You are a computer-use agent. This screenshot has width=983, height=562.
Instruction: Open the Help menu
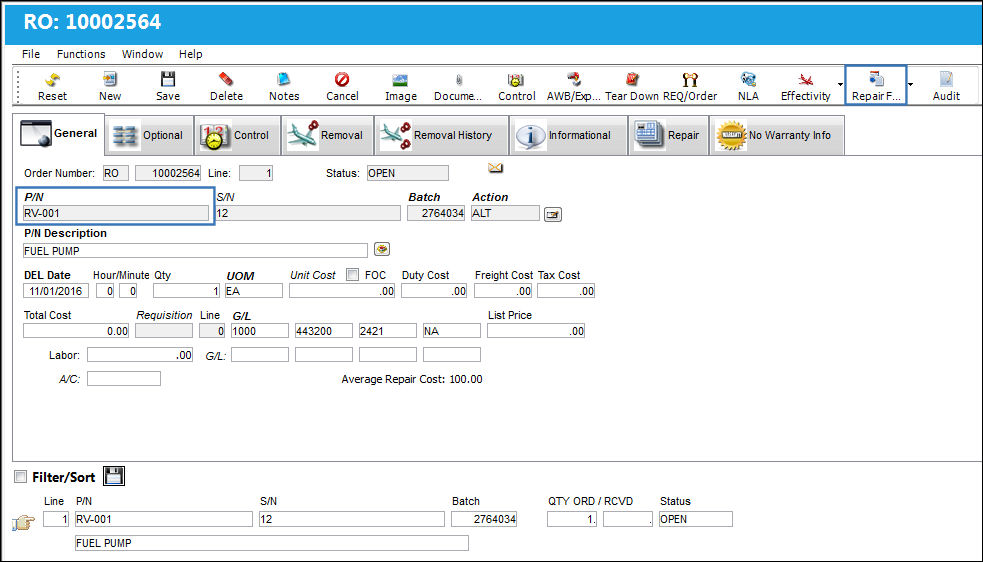[191, 54]
